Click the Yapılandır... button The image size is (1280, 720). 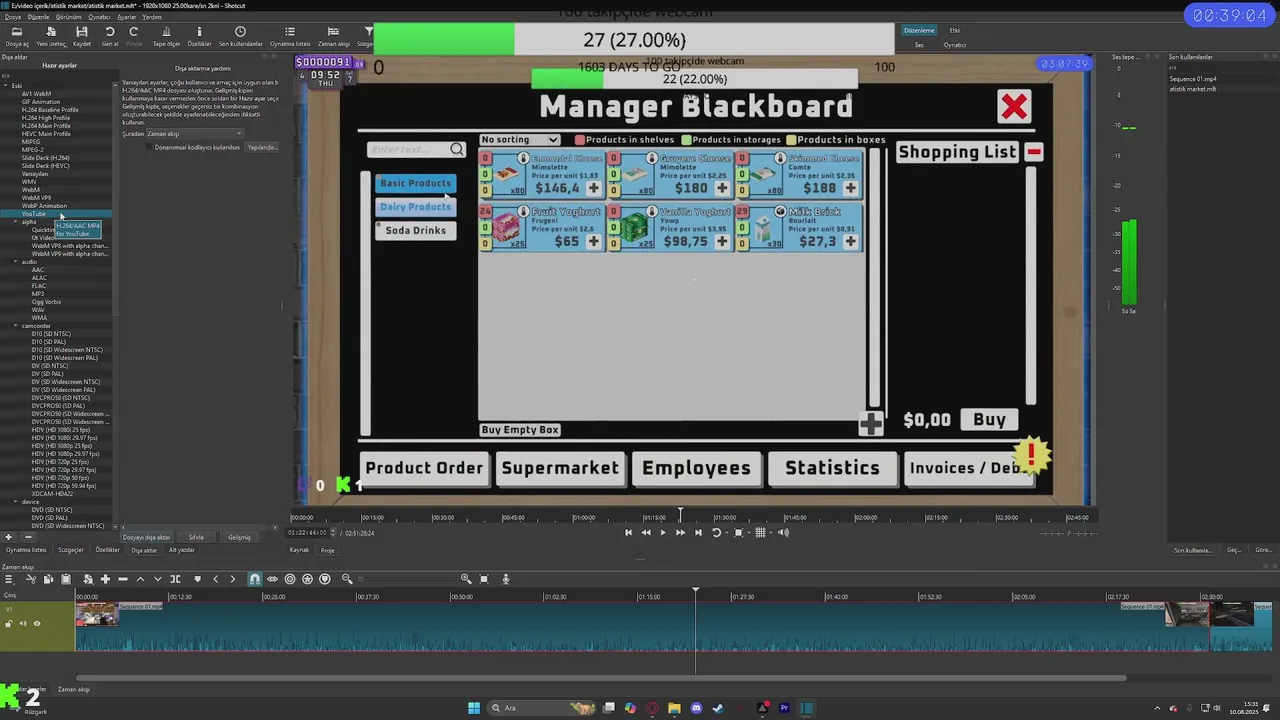pyautogui.click(x=262, y=147)
